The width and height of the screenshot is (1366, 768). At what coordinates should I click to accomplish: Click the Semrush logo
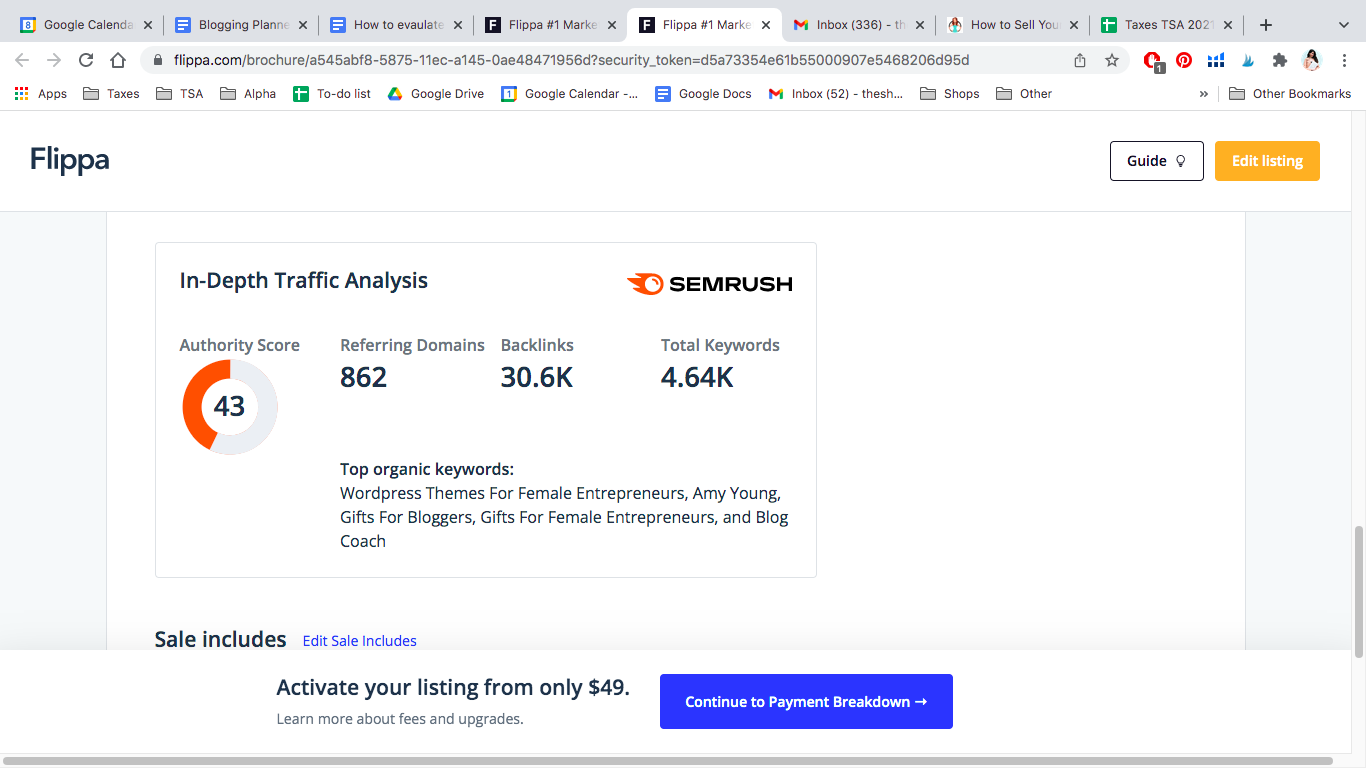709,284
